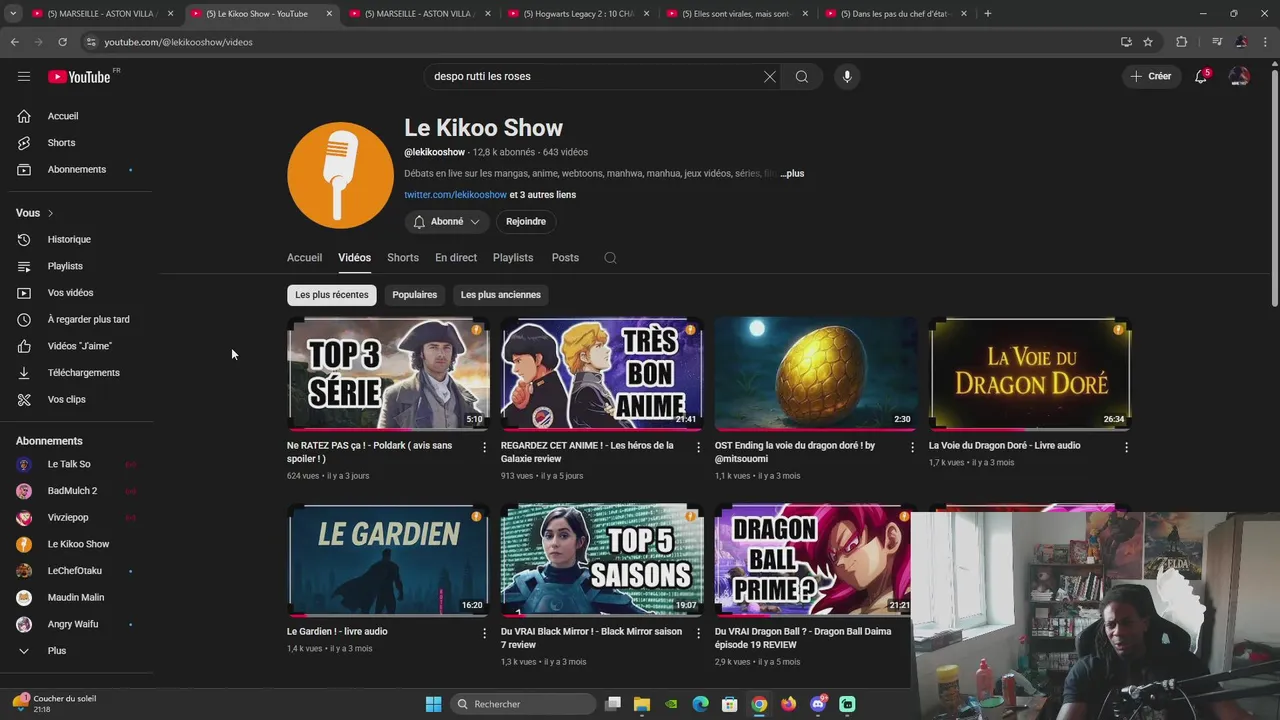
Task: Search within channel using magnifier icon
Action: tap(610, 258)
